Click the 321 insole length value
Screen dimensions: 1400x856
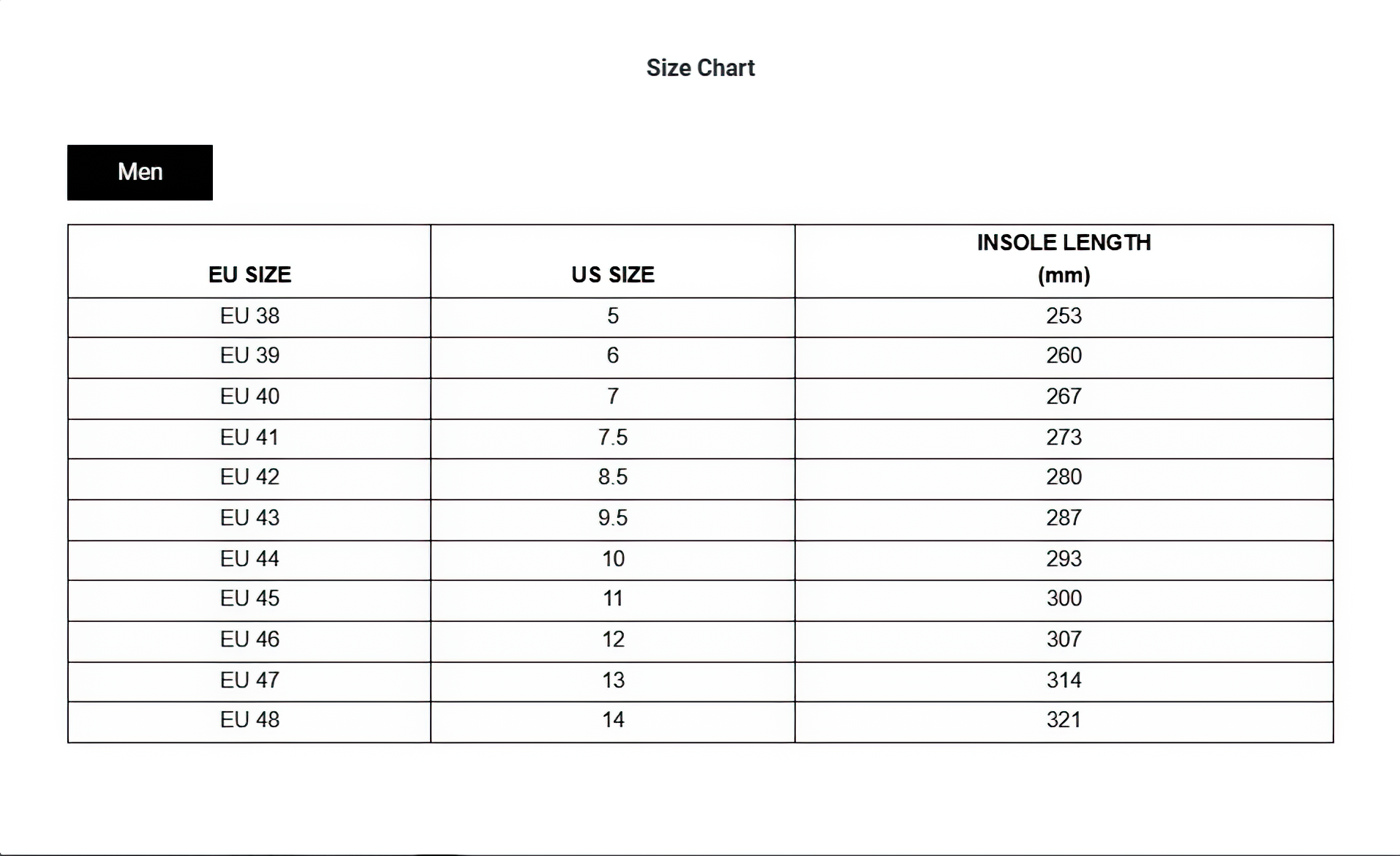click(1064, 720)
